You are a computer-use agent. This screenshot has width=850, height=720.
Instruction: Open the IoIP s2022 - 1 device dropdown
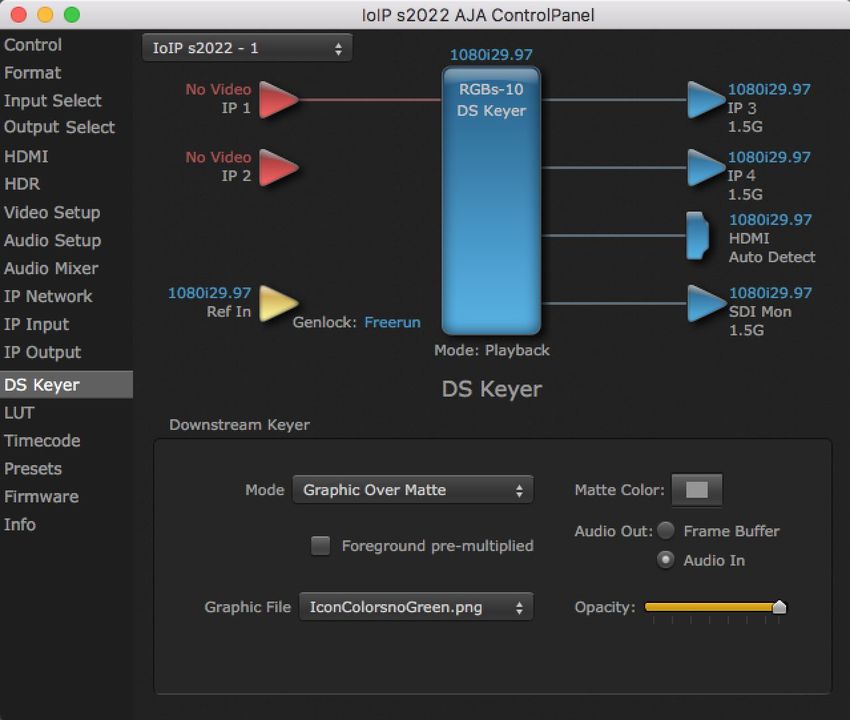click(x=247, y=48)
